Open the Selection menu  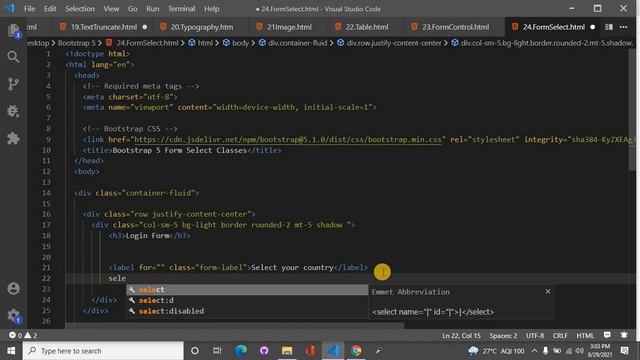pos(80,9)
